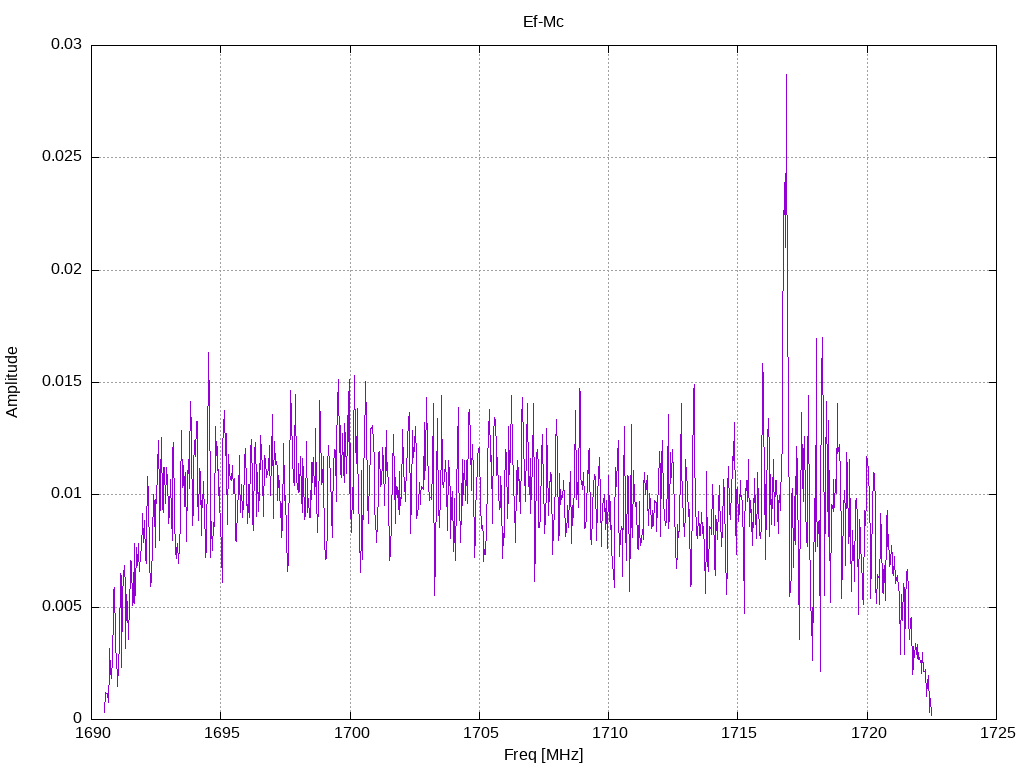
Task: Click the x-axis label Freq [MHz]
Action: pos(543,755)
